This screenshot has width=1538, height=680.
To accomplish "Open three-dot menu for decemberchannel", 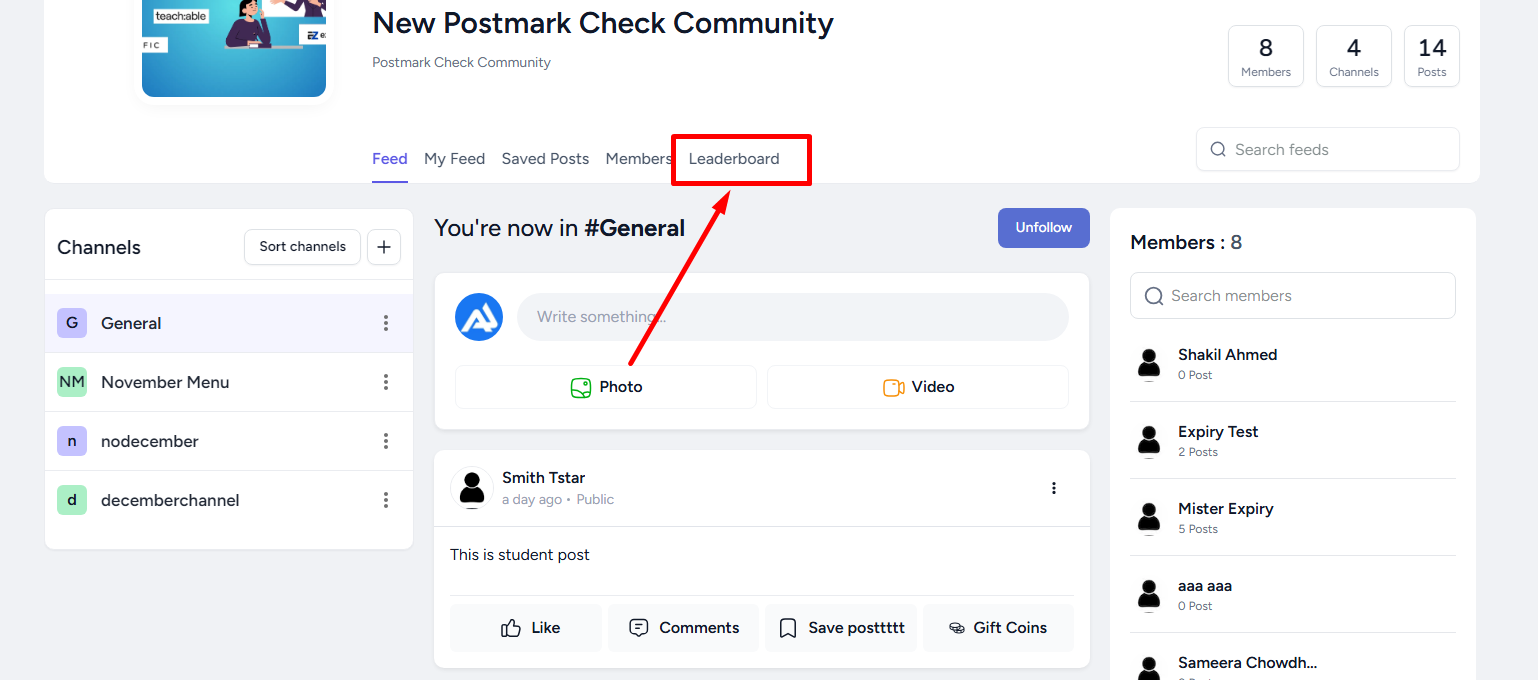I will coord(386,500).
